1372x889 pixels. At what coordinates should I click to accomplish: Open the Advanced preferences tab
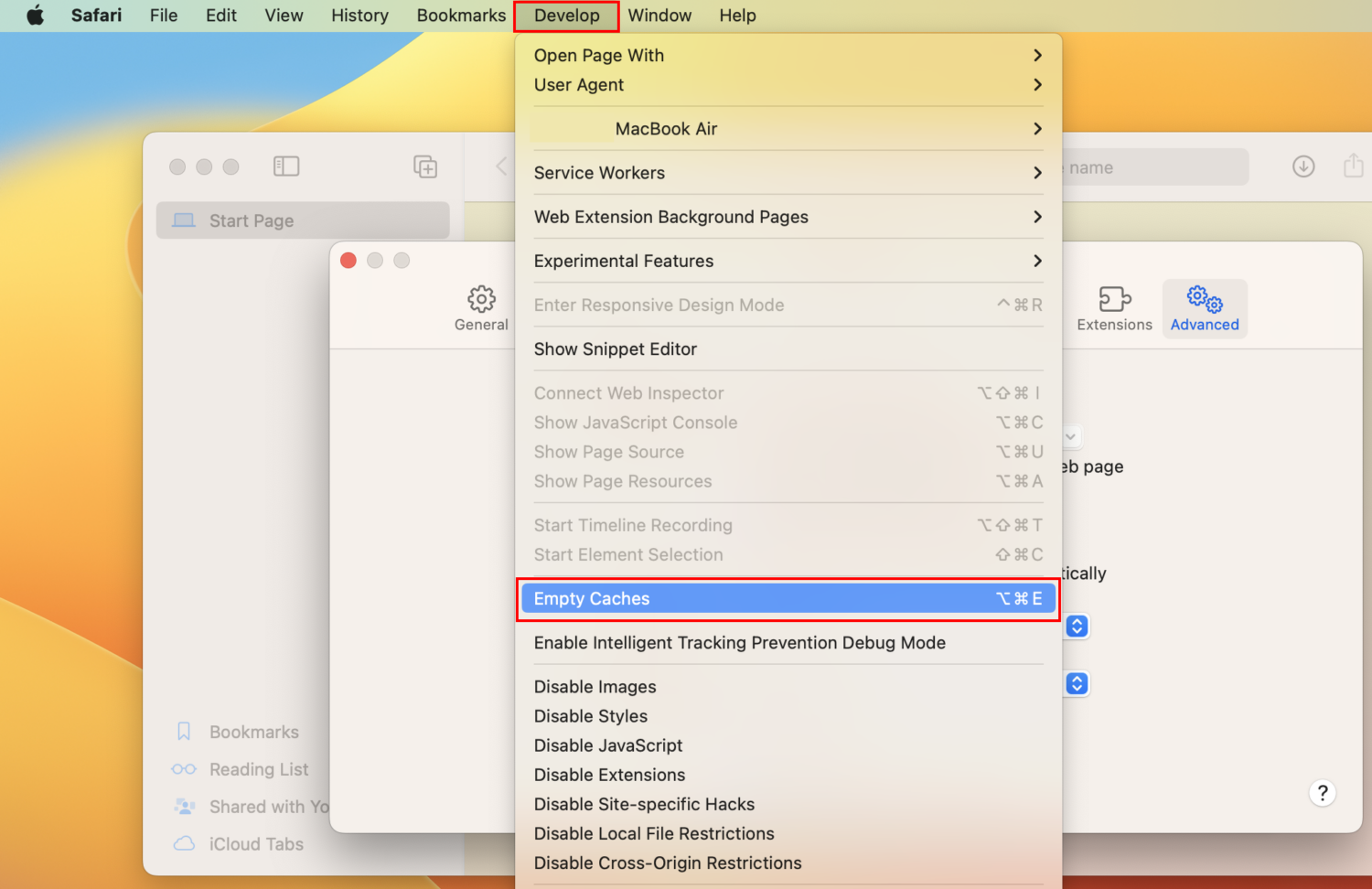(1205, 308)
